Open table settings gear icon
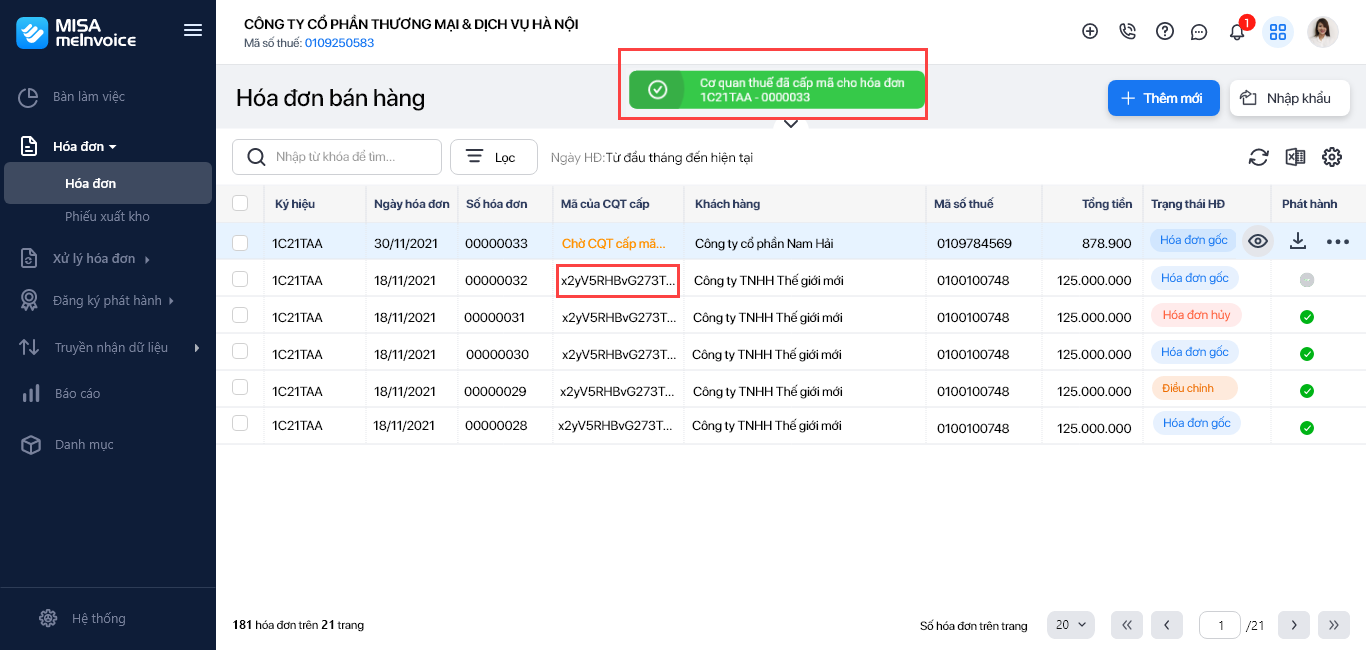Screen dimensions: 1366x650 (x=1331, y=157)
